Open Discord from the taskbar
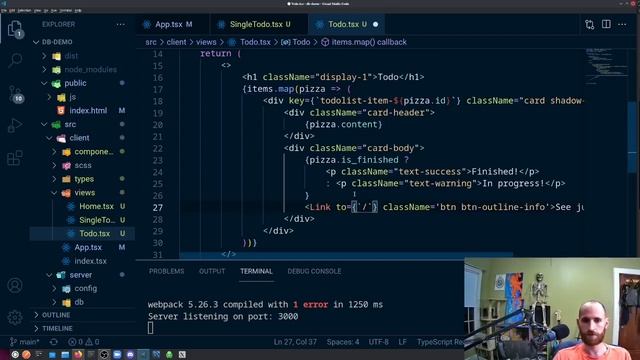Viewport: 640px width, 360px height. (130, 354)
